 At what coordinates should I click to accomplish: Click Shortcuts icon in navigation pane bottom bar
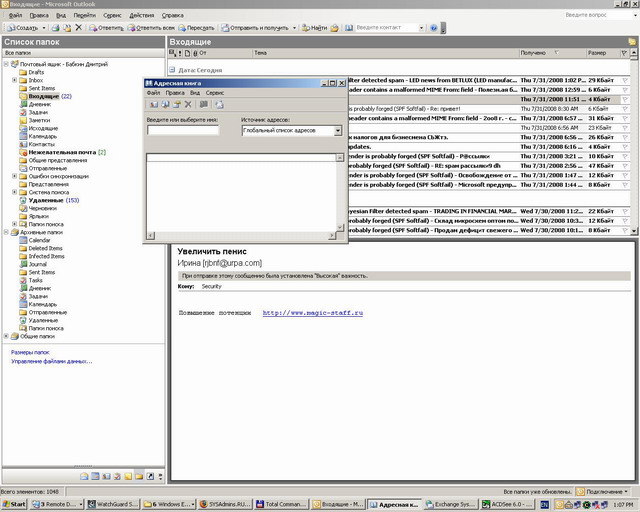[150, 476]
